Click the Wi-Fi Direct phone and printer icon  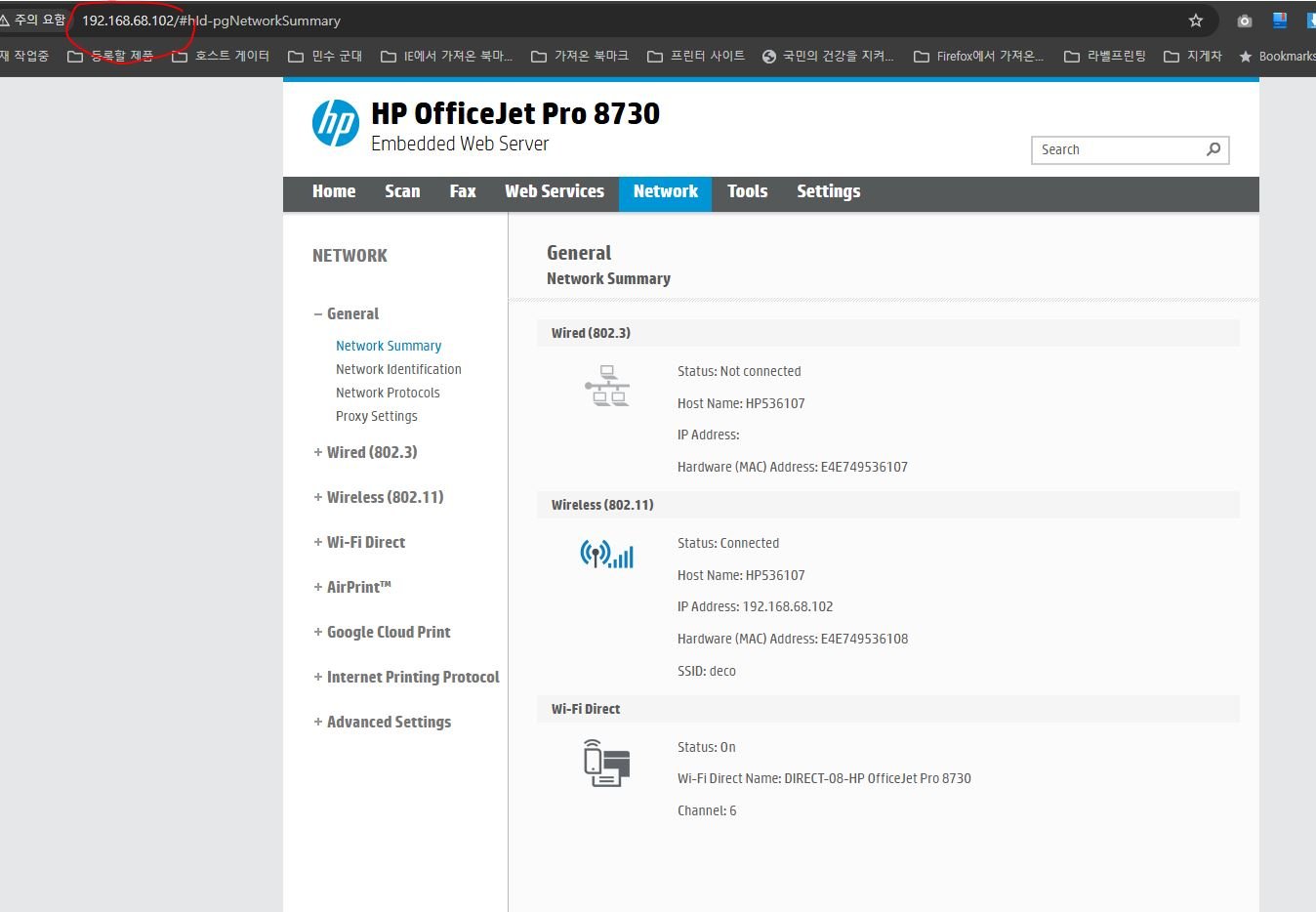[606, 764]
